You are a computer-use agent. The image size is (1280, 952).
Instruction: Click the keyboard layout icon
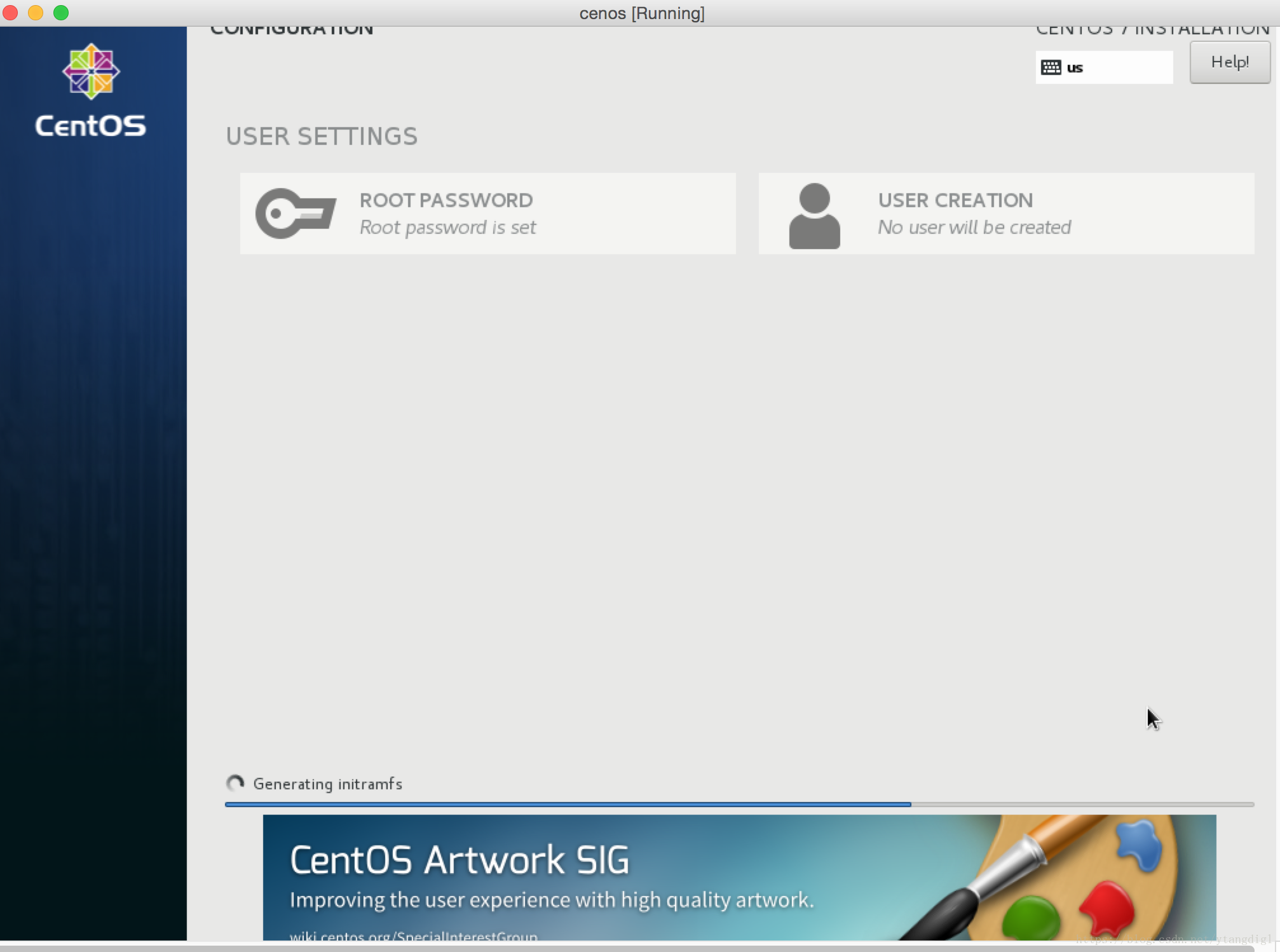pos(1051,67)
